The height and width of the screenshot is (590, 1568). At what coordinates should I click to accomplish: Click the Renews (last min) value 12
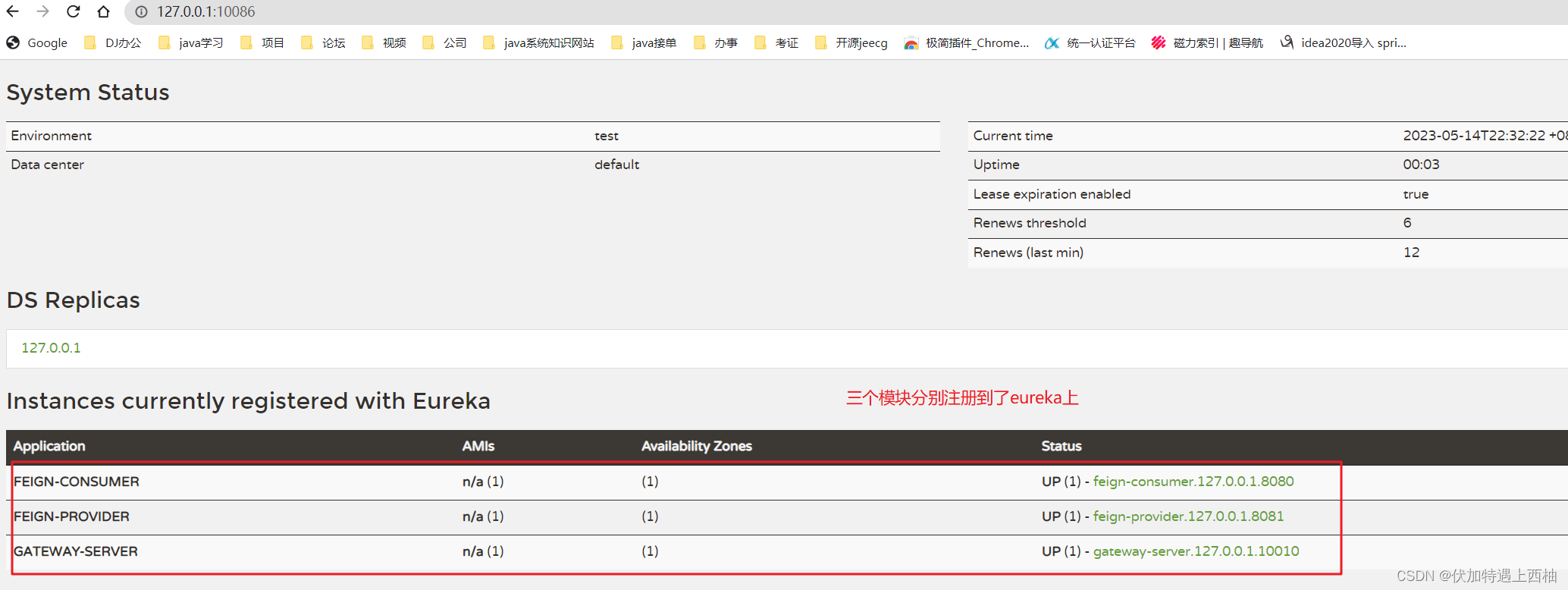(1411, 253)
